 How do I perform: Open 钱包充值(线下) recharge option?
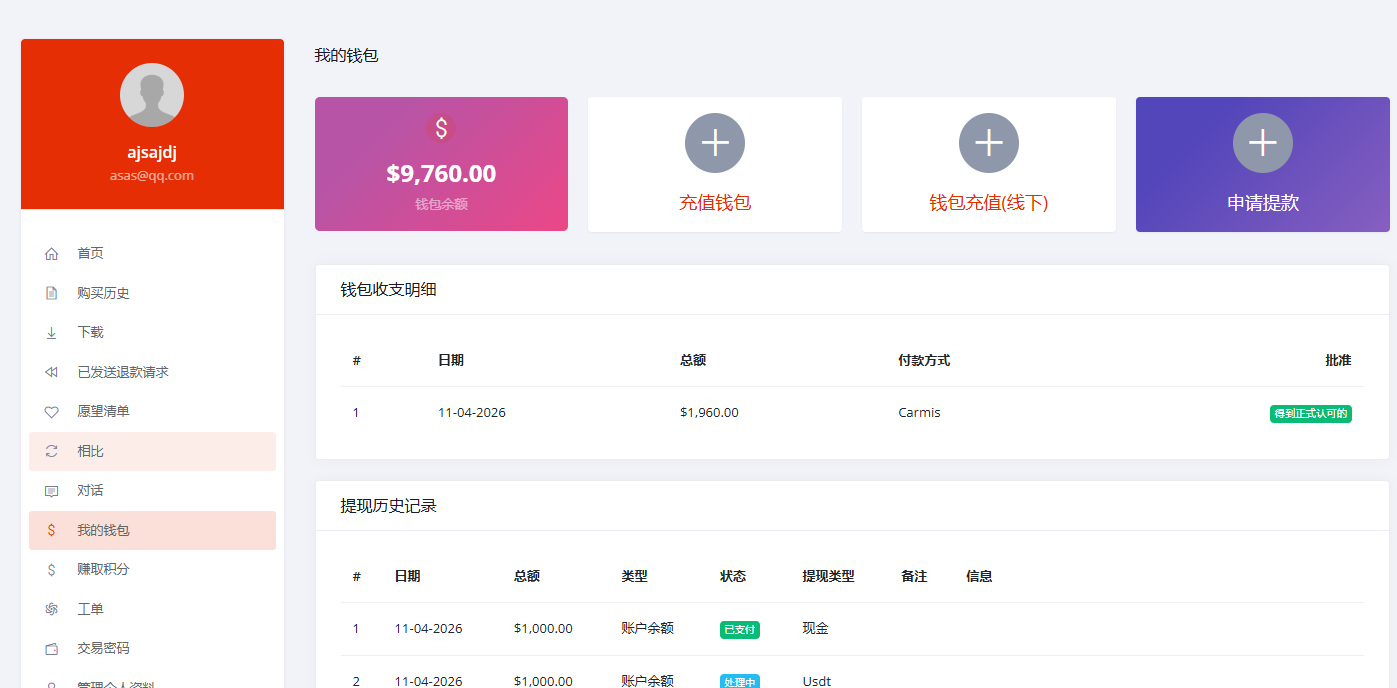988,203
